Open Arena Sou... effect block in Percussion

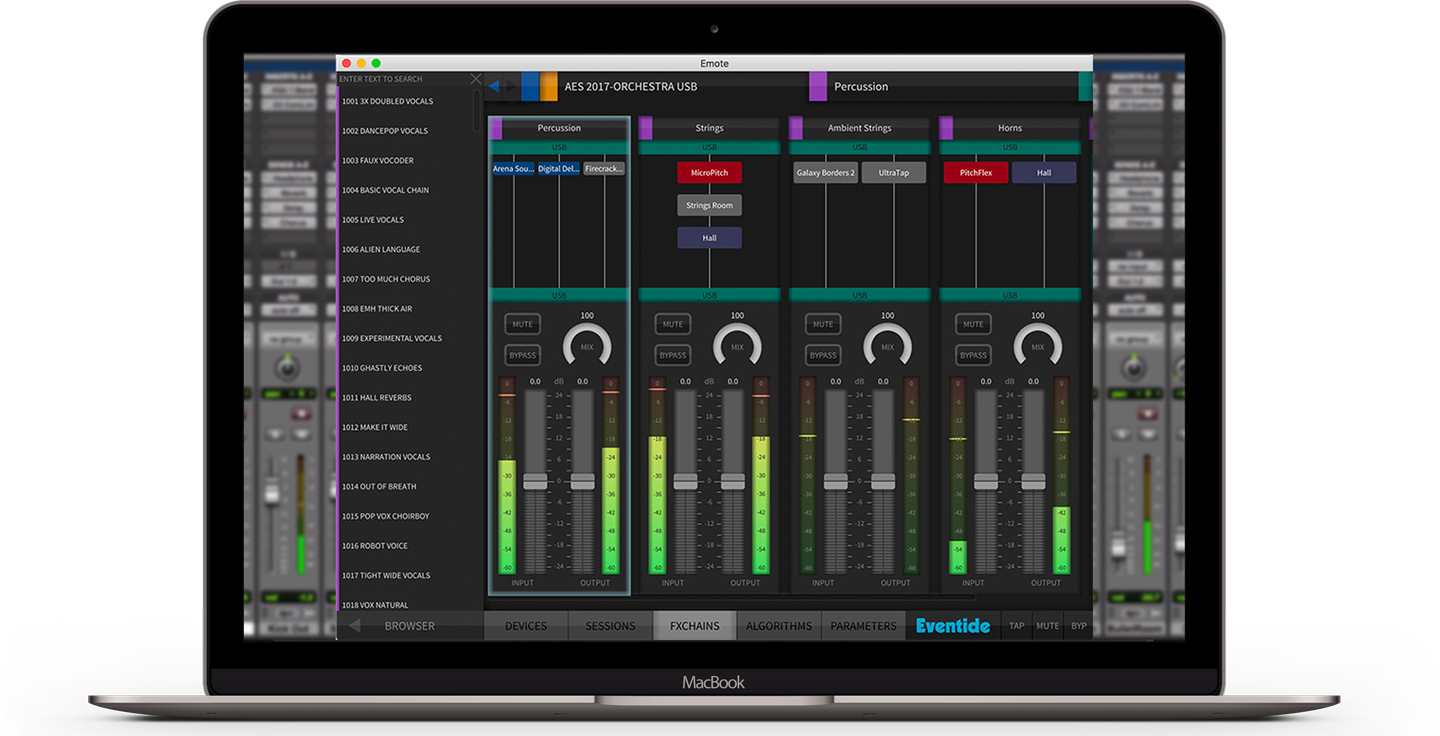[513, 169]
